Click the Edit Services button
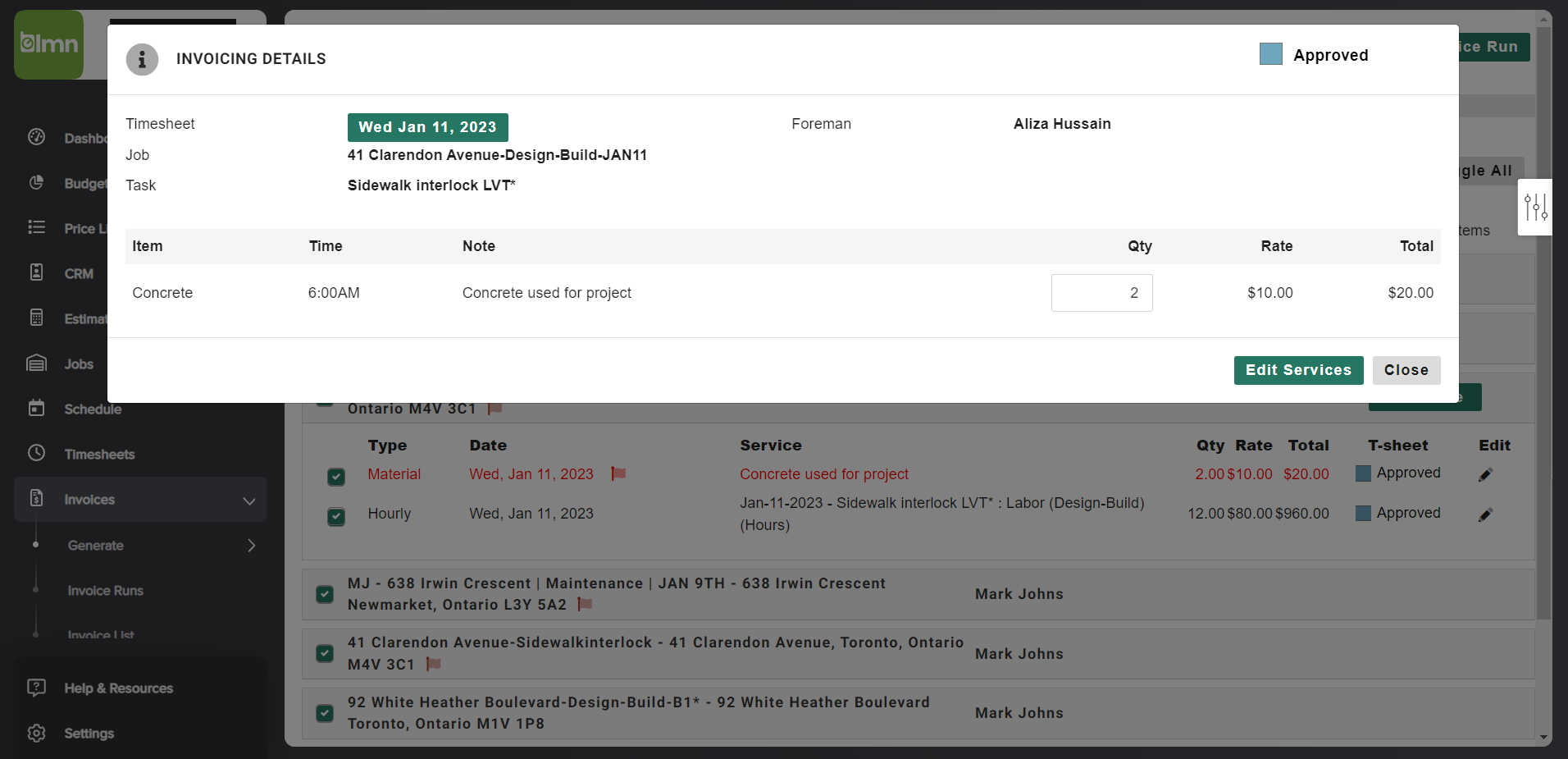 click(1298, 370)
